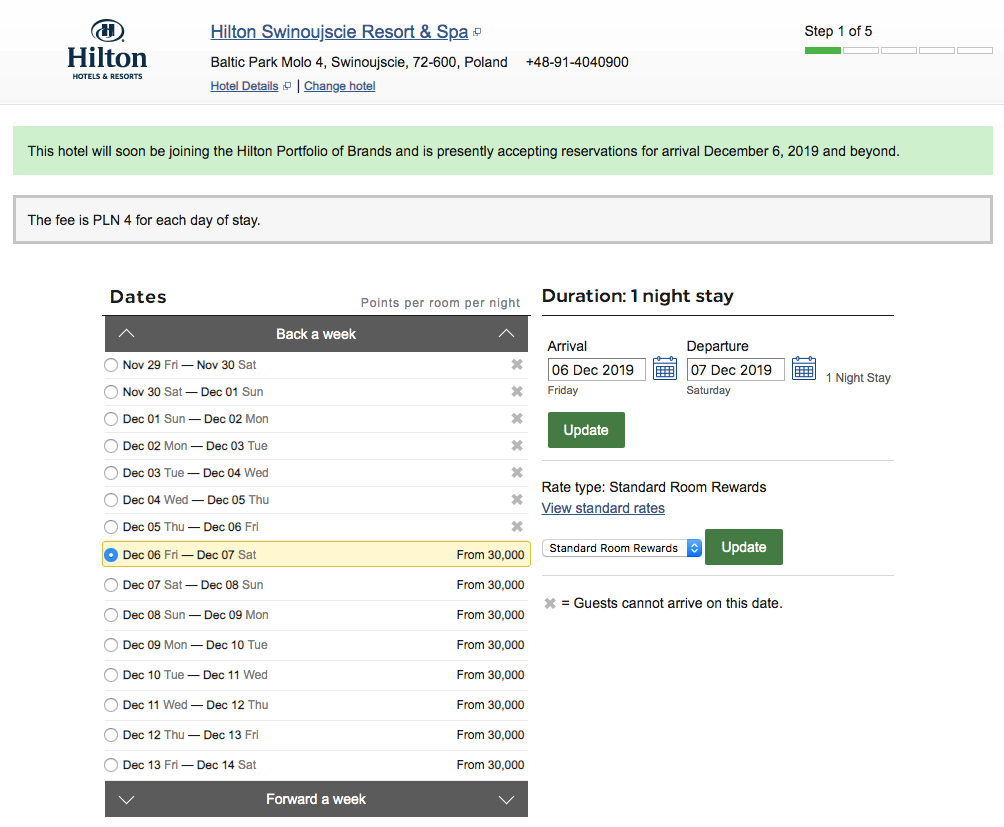Click right up-chevron on Back a week bar
This screenshot has width=1004, height=827.
coord(506,333)
